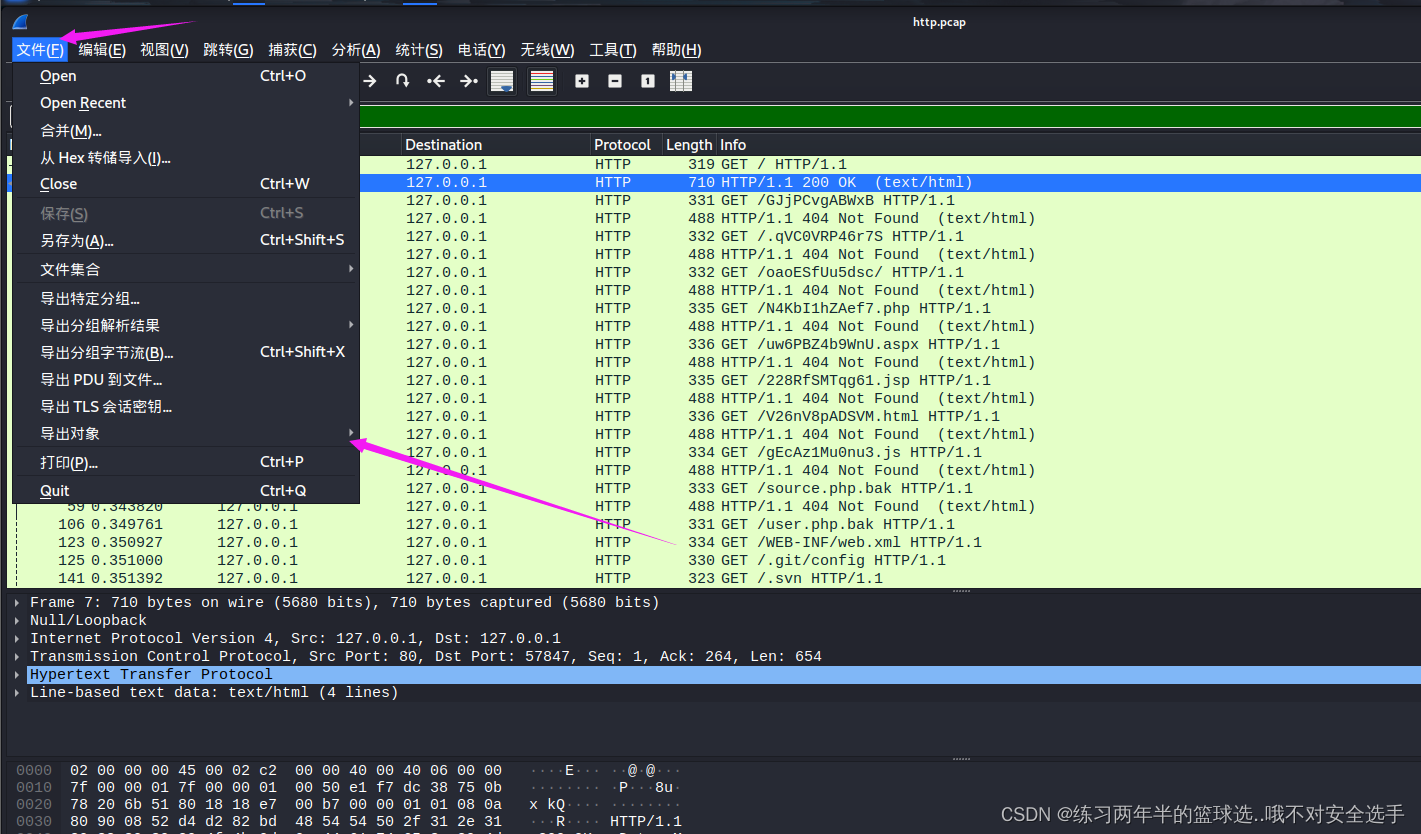Toggle the colorize packet list icon
Image resolution: width=1421 pixels, height=834 pixels.
tap(542, 81)
